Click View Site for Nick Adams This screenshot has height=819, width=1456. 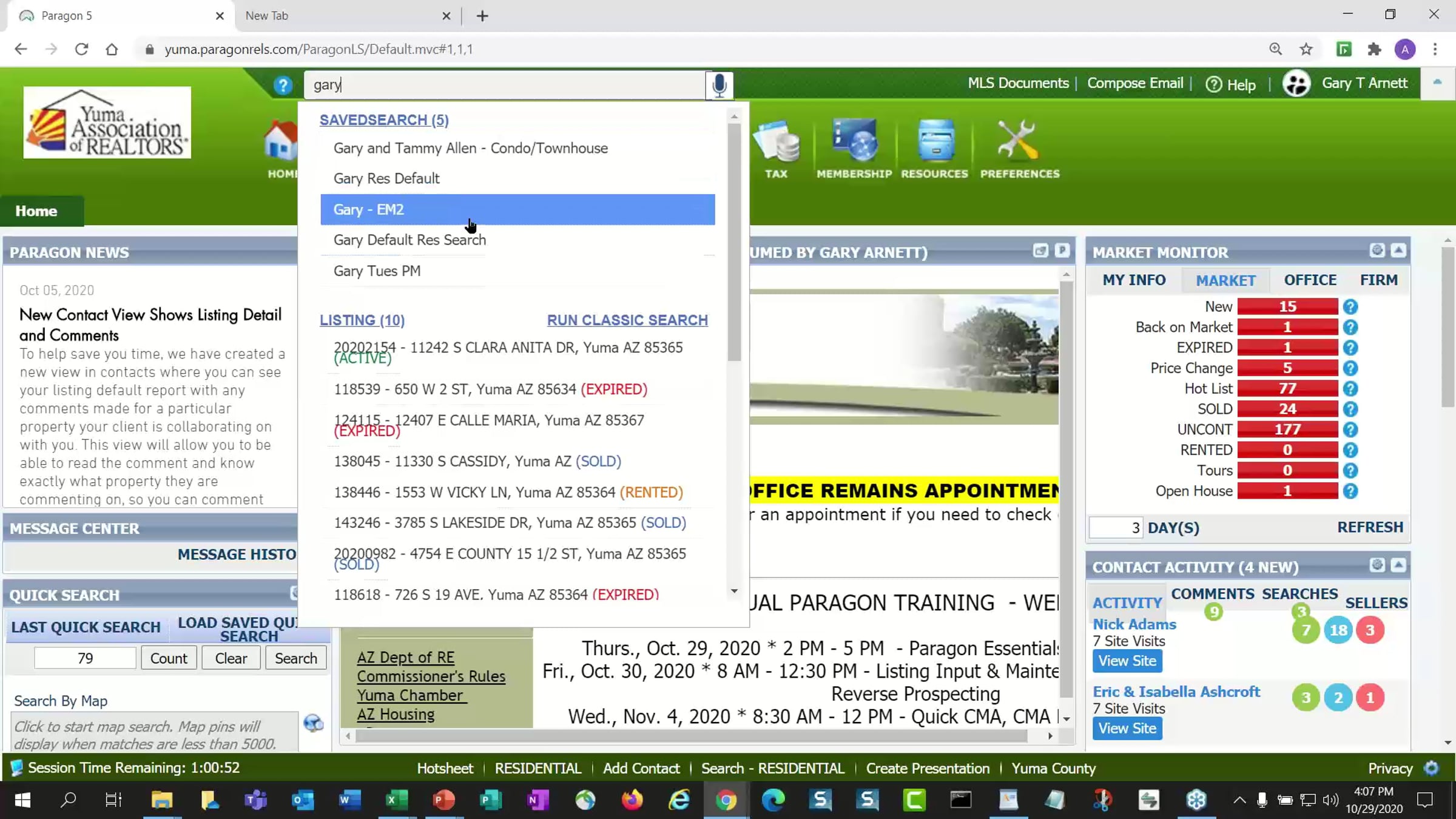click(1127, 661)
